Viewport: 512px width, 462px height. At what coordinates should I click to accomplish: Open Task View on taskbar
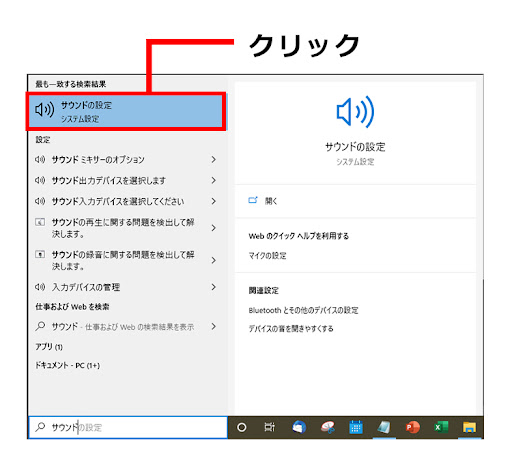pos(270,427)
